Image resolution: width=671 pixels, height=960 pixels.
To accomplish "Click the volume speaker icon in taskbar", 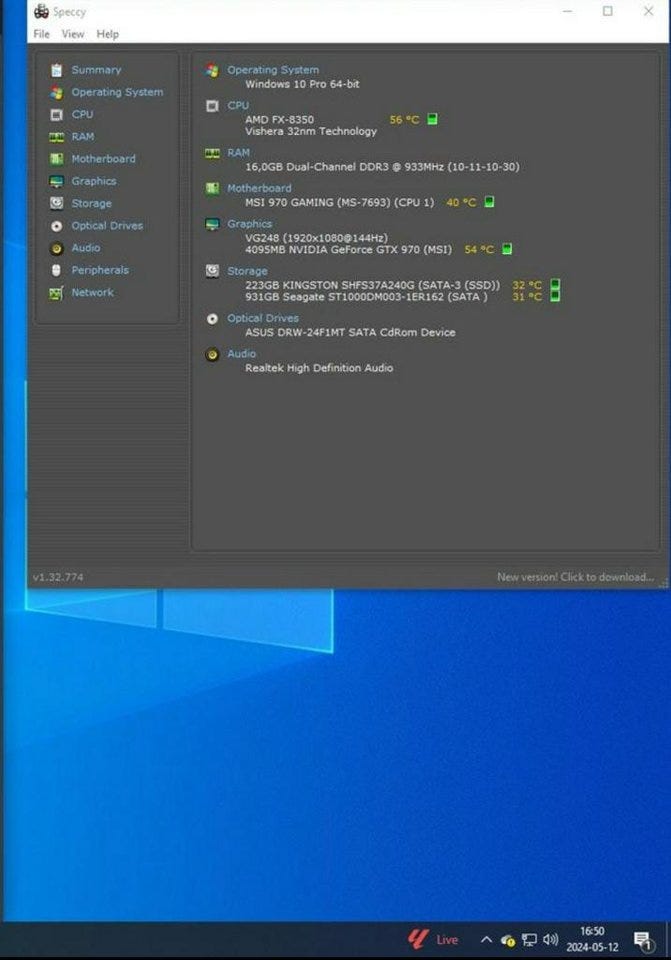I will (550, 939).
